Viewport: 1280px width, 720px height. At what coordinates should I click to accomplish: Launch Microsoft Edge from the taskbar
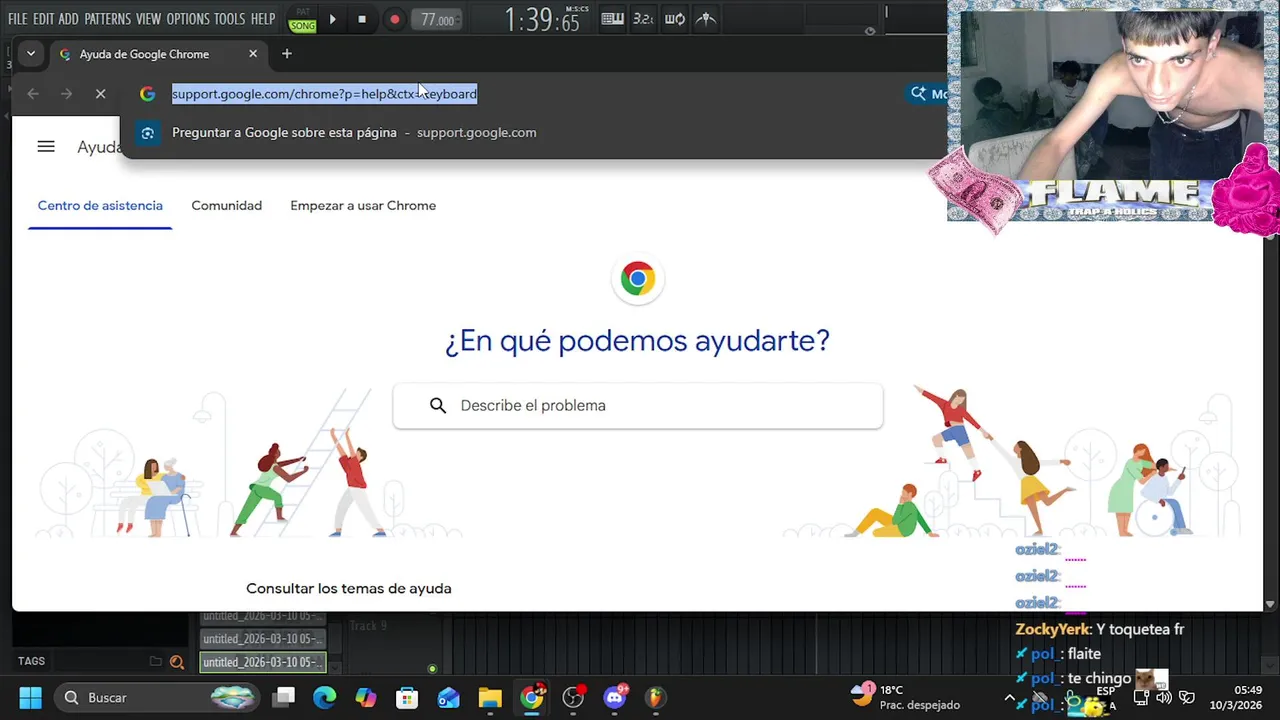(325, 698)
